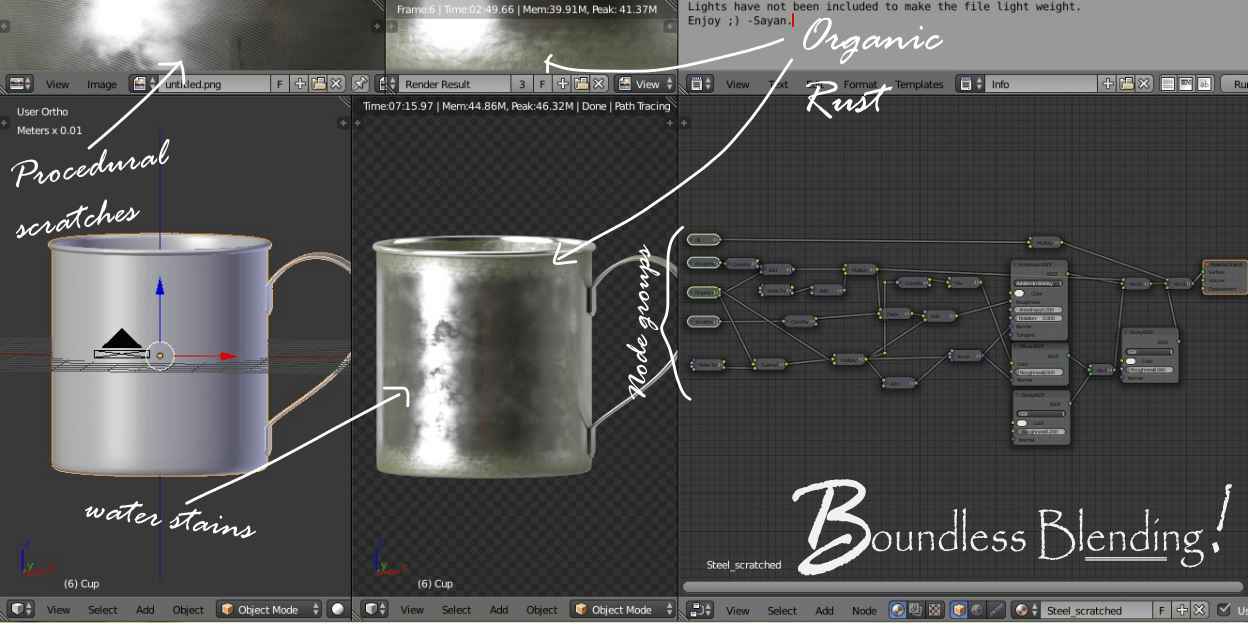Browse text datablocks next to Info

(x=968, y=84)
